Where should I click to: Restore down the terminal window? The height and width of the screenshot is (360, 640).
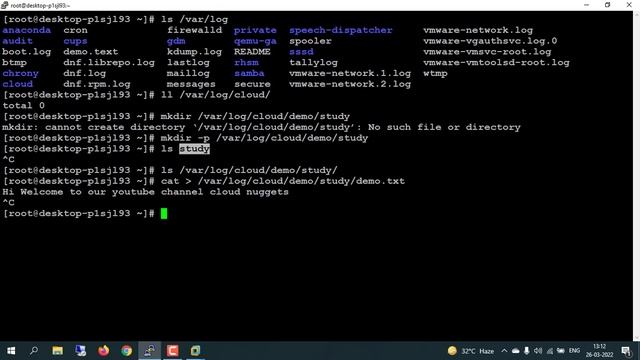(607, 5)
